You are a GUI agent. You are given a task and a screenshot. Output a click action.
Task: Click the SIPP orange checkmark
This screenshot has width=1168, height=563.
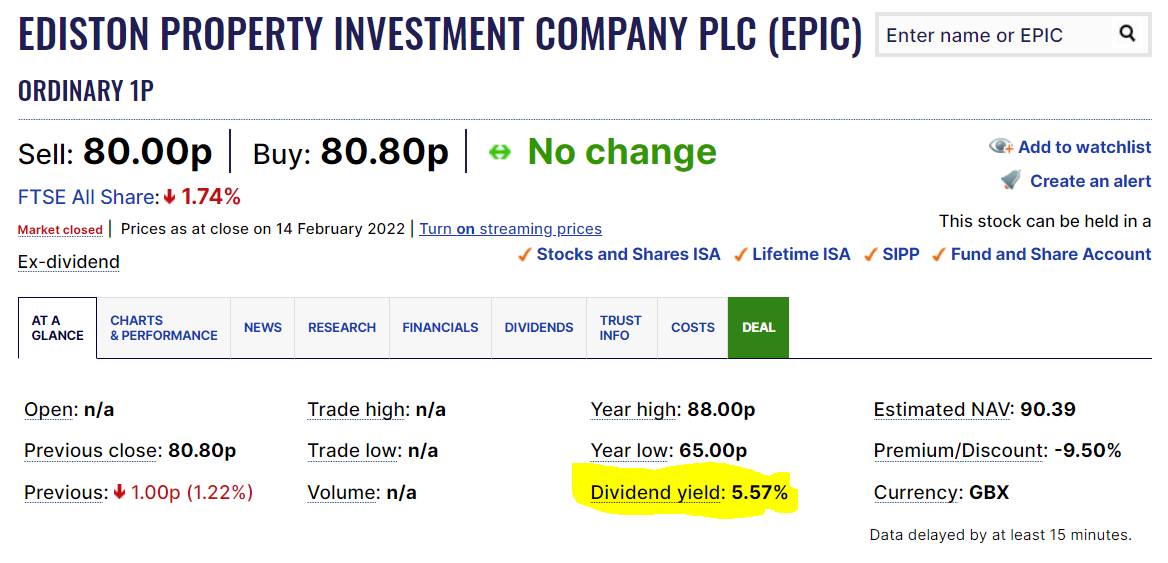[871, 255]
